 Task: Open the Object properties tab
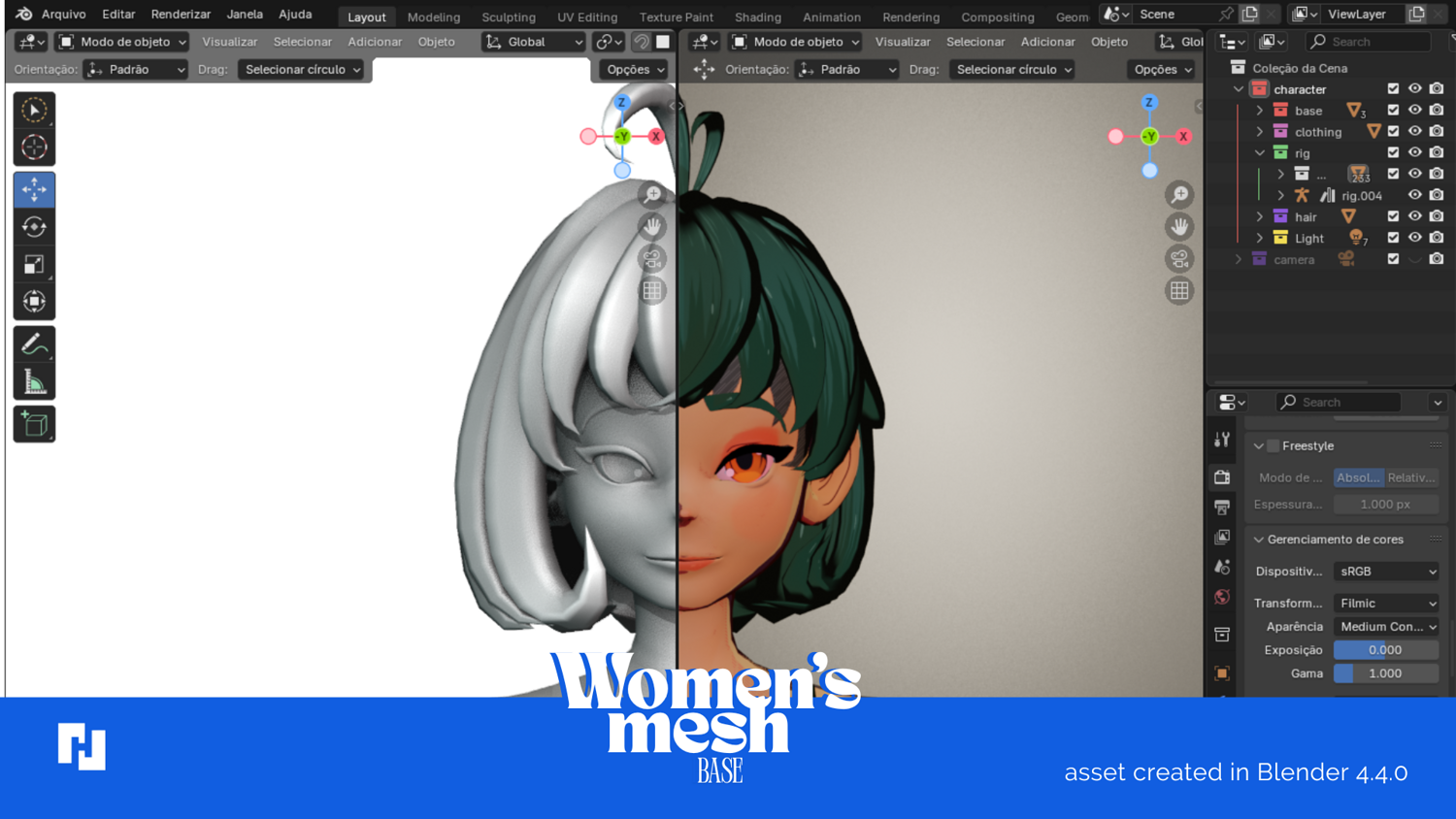pos(1222,672)
